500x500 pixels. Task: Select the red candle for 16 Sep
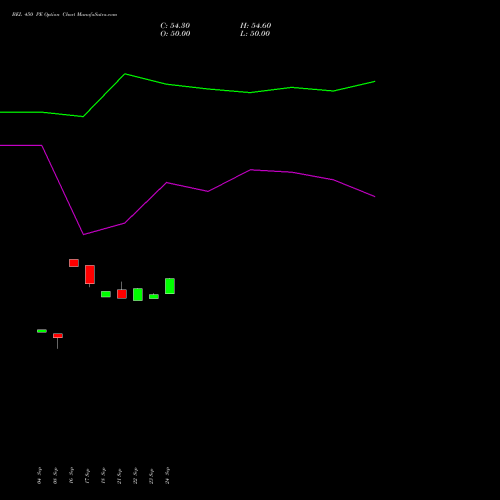click(x=74, y=263)
